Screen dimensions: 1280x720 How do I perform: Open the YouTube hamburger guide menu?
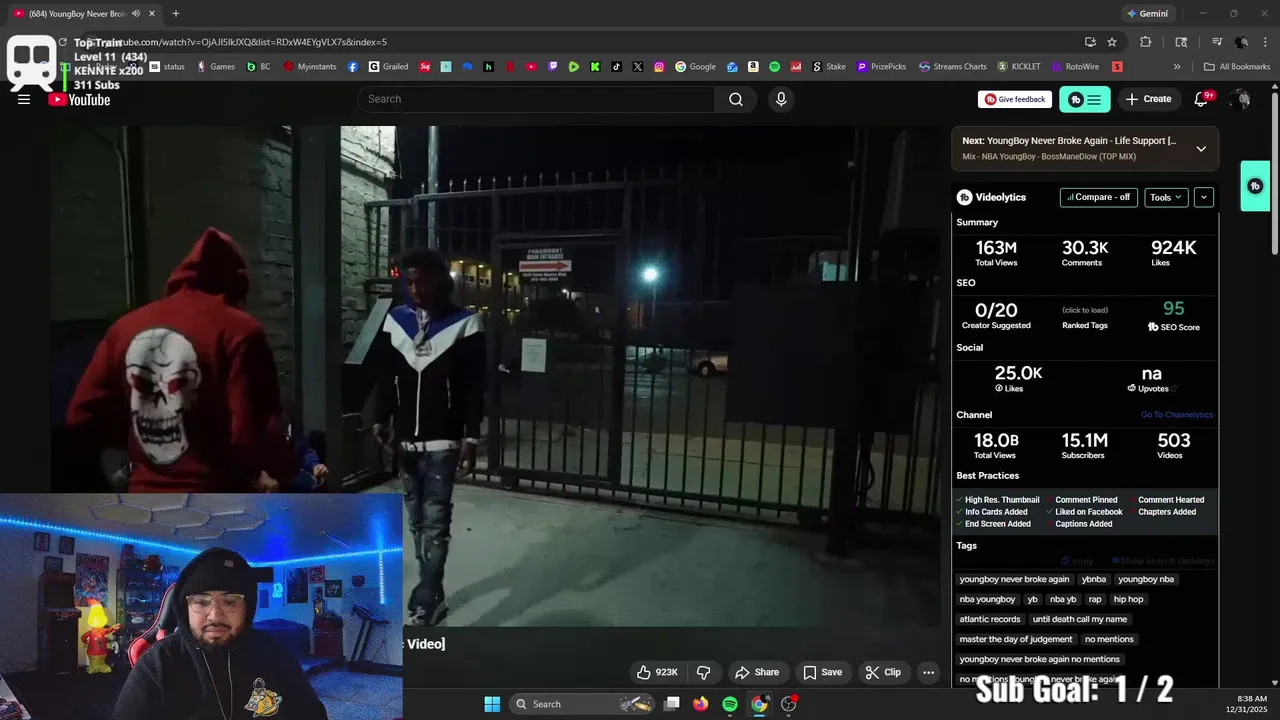(x=24, y=99)
